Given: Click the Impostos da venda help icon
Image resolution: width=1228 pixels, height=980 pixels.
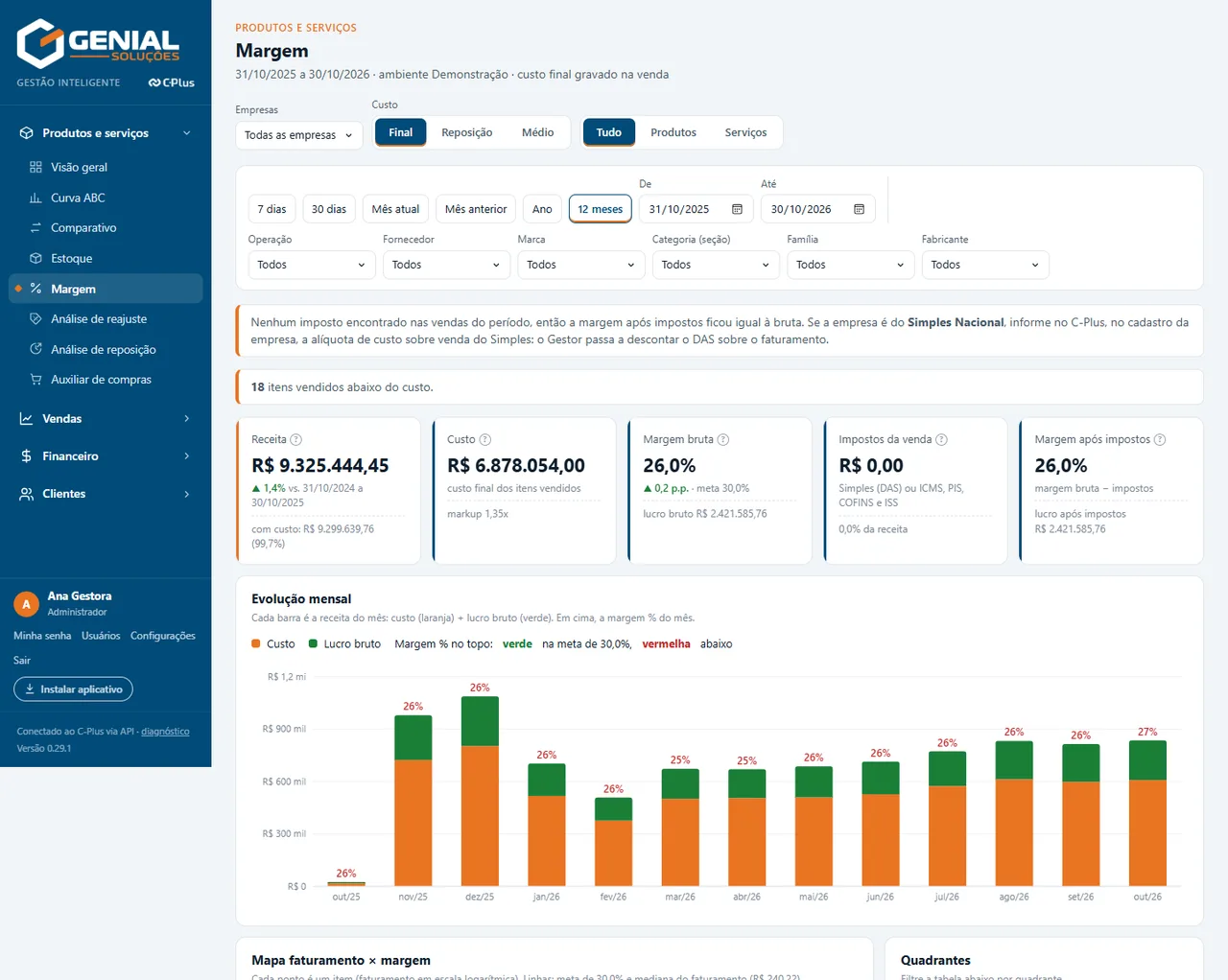Looking at the screenshot, I should (x=941, y=439).
